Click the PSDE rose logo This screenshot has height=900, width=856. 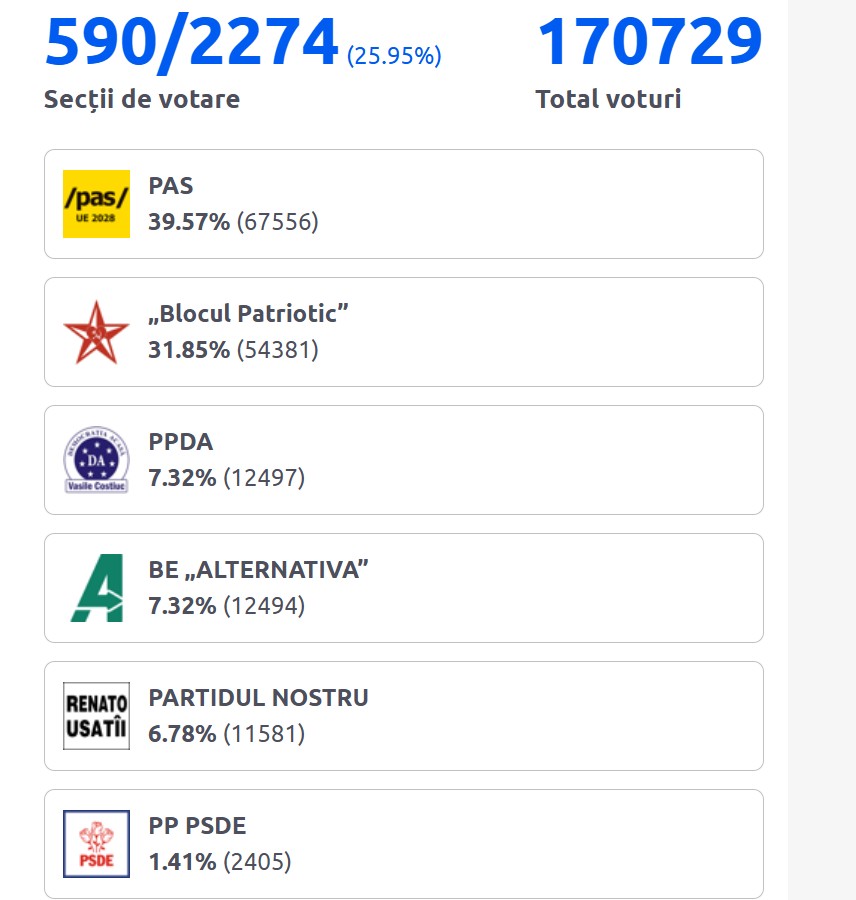(96, 844)
